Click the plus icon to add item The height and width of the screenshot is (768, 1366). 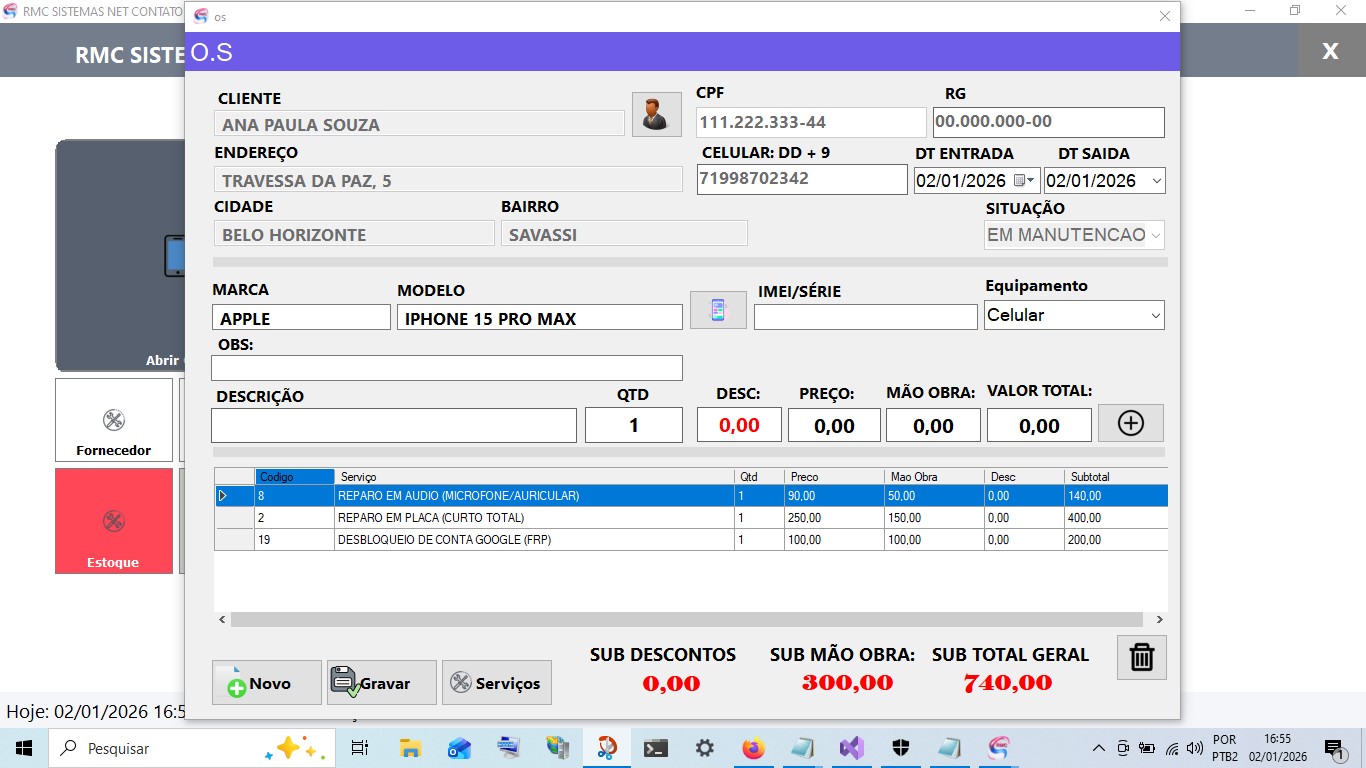pos(1130,423)
